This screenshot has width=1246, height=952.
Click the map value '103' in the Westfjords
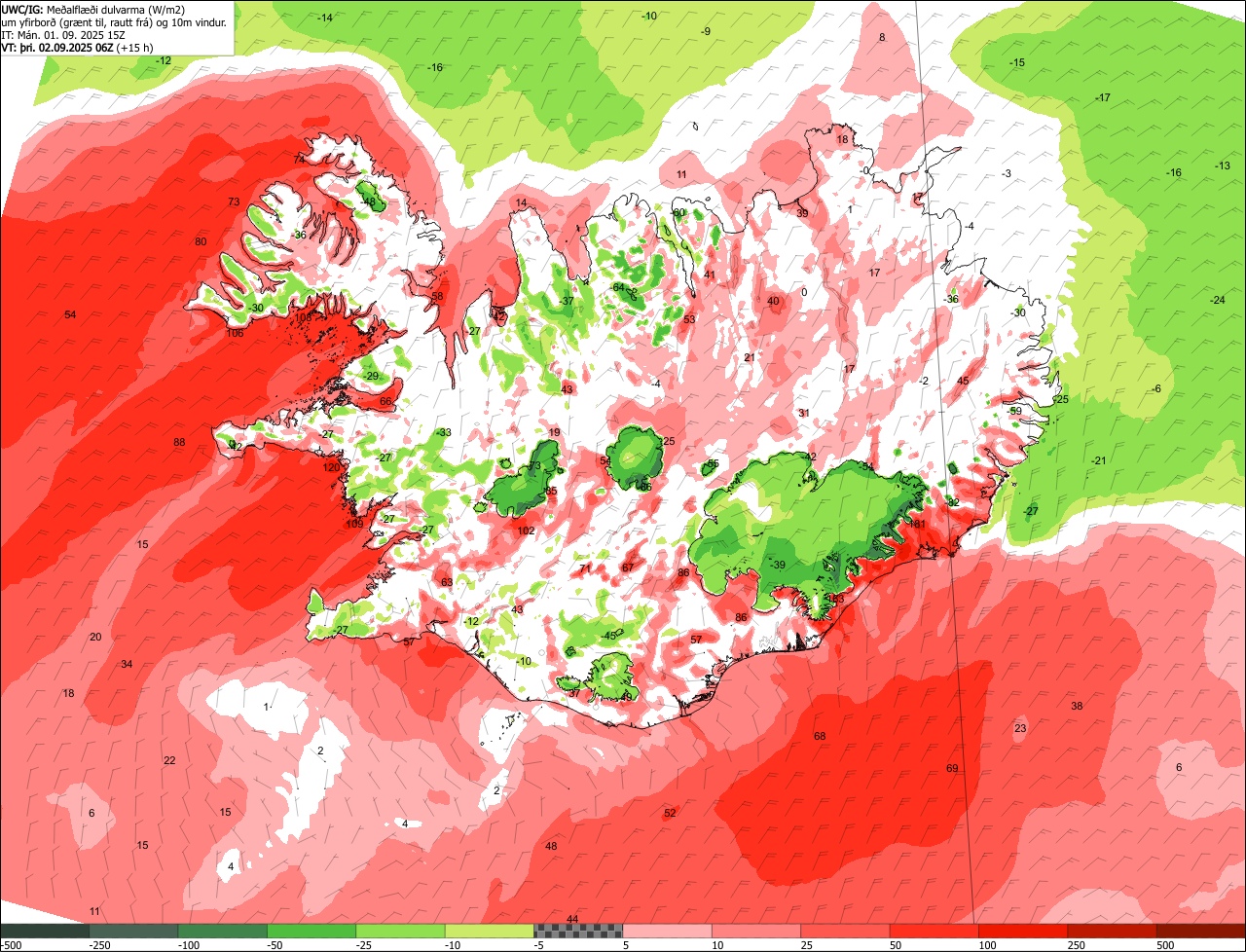tap(304, 317)
